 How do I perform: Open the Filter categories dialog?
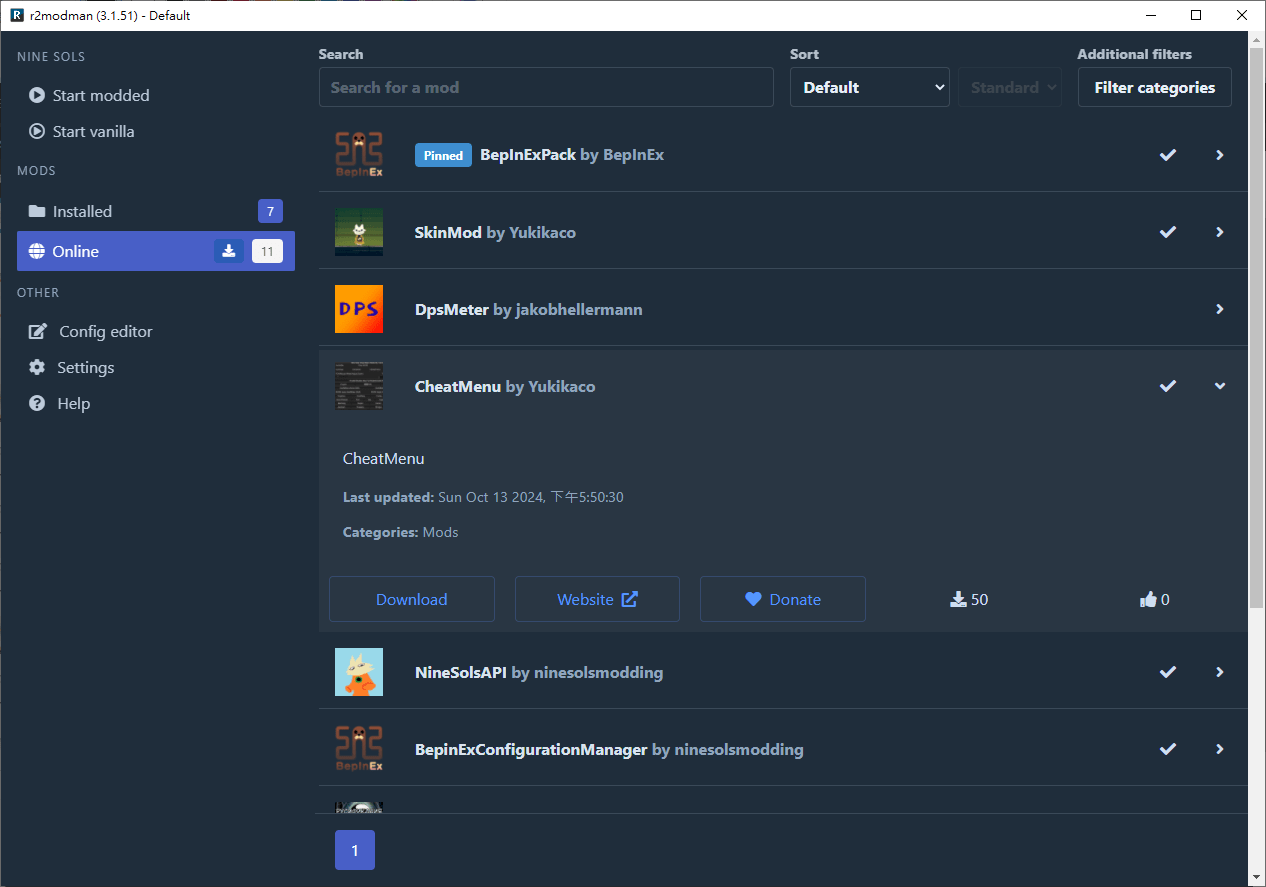click(1154, 88)
